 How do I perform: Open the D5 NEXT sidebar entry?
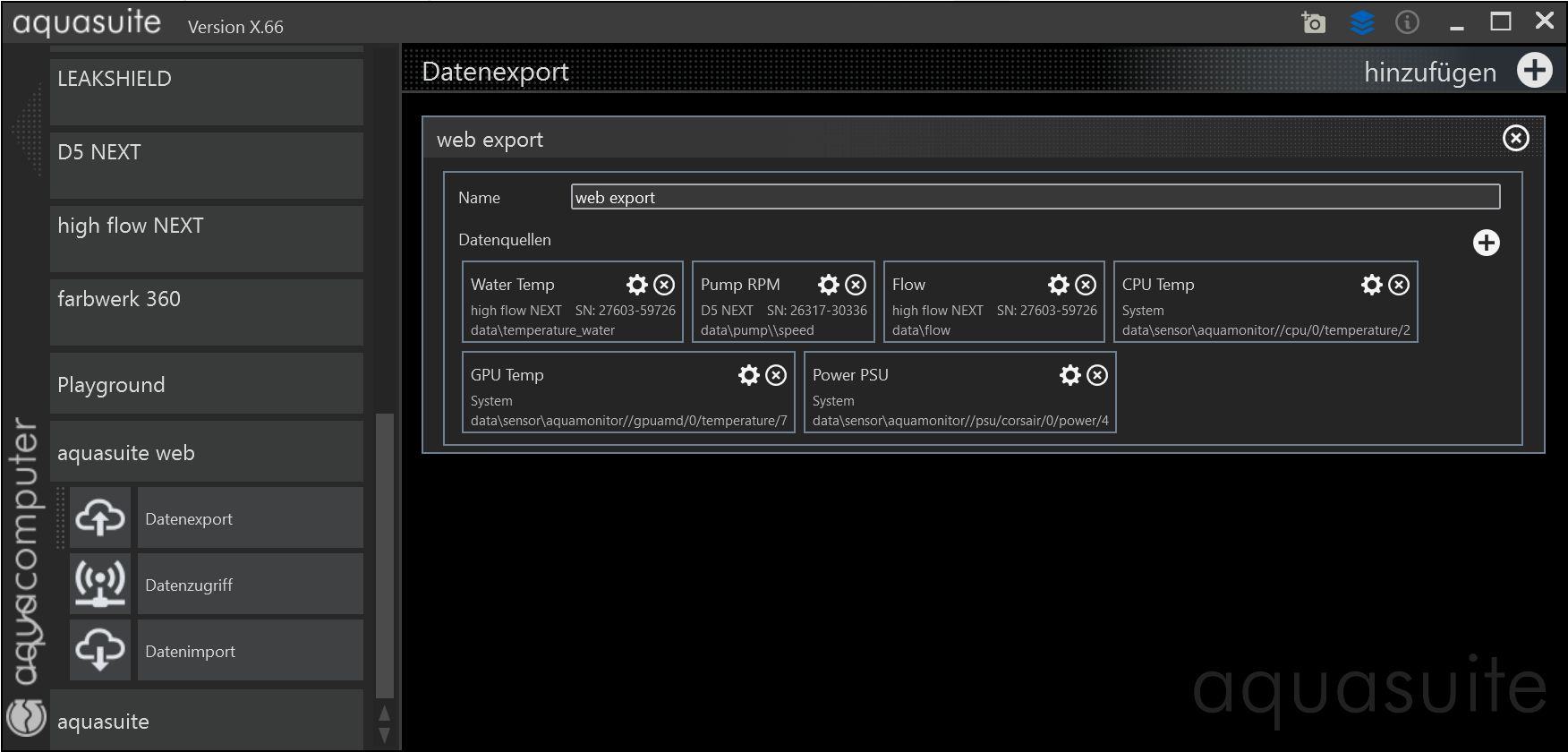click(207, 166)
